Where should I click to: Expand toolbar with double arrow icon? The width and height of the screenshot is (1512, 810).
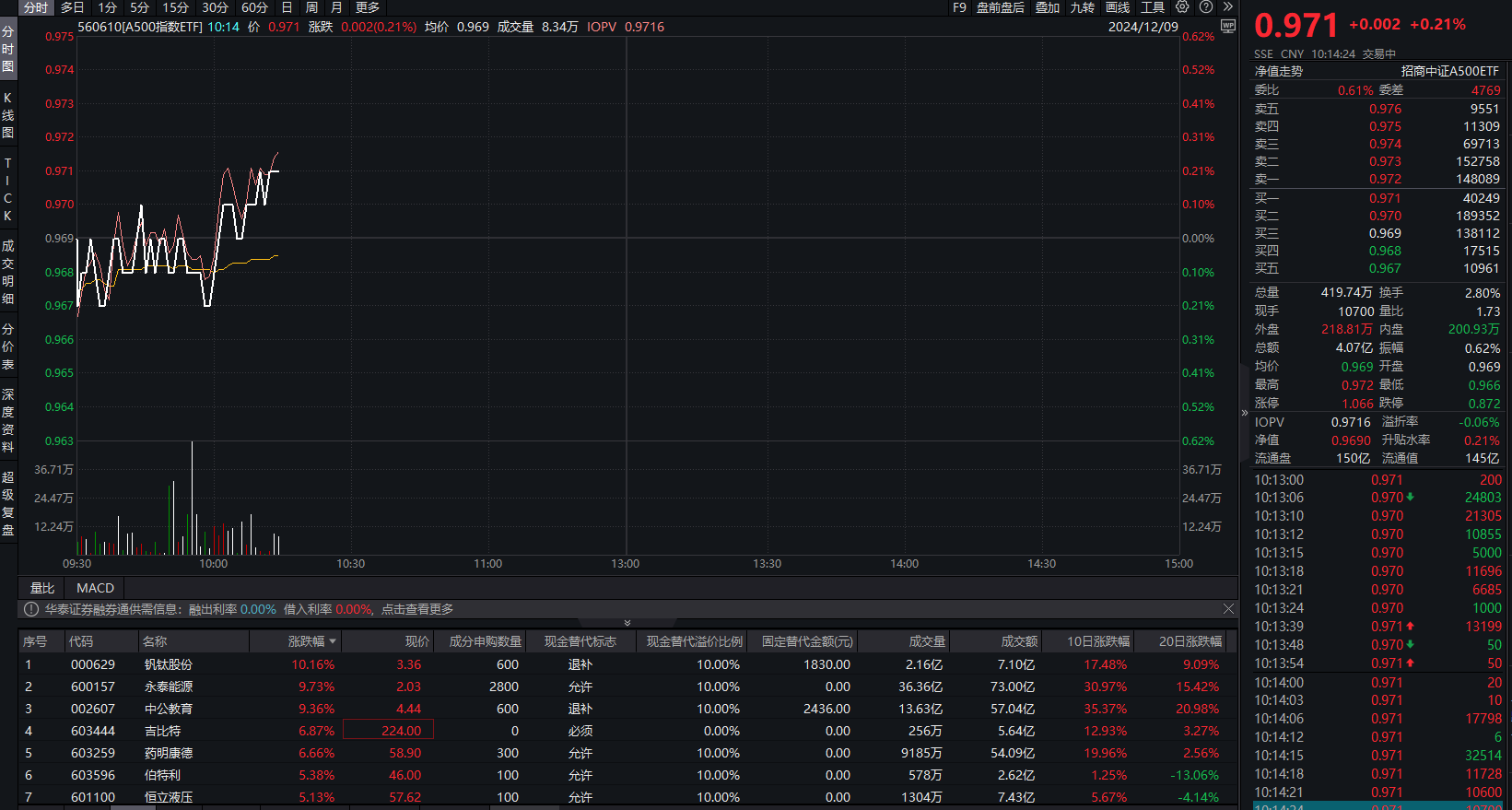(x=1227, y=7)
